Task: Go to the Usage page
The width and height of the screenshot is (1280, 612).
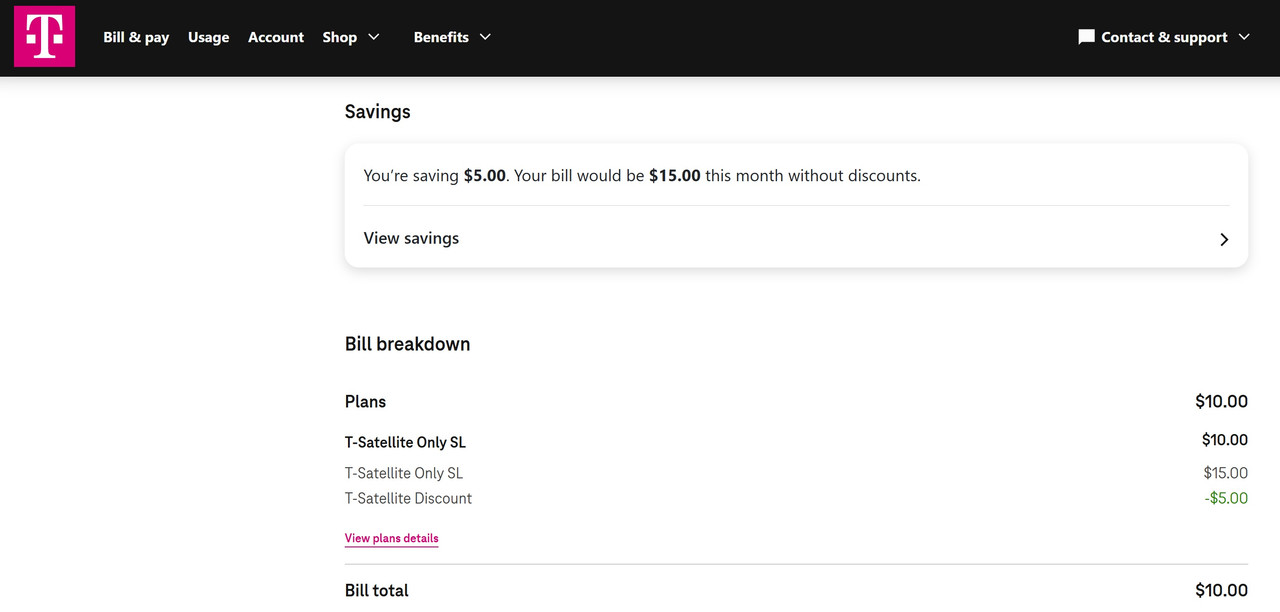Action: (208, 37)
